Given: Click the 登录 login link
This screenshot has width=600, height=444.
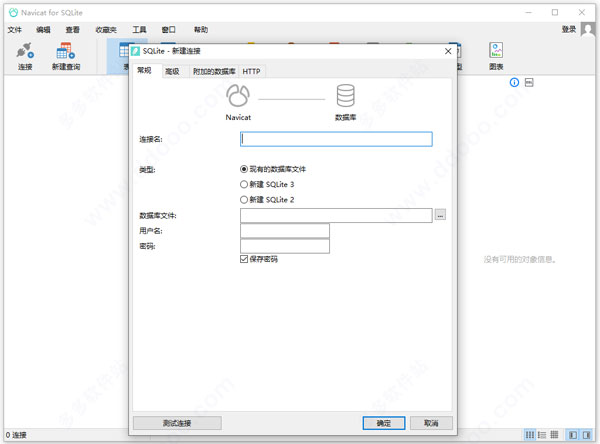Looking at the screenshot, I should [x=569, y=29].
